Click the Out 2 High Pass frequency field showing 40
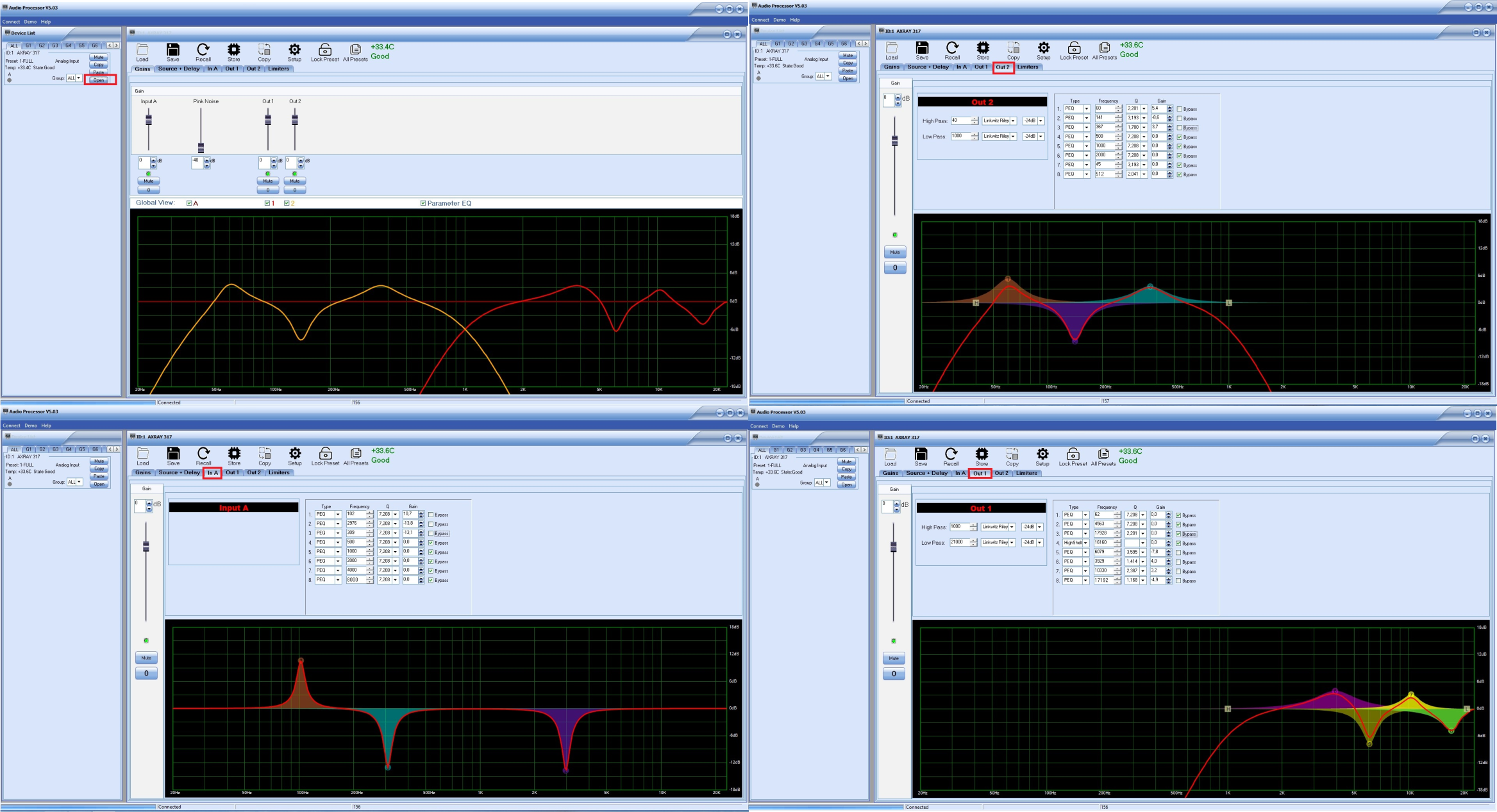The width and height of the screenshot is (1497, 812). (960, 120)
